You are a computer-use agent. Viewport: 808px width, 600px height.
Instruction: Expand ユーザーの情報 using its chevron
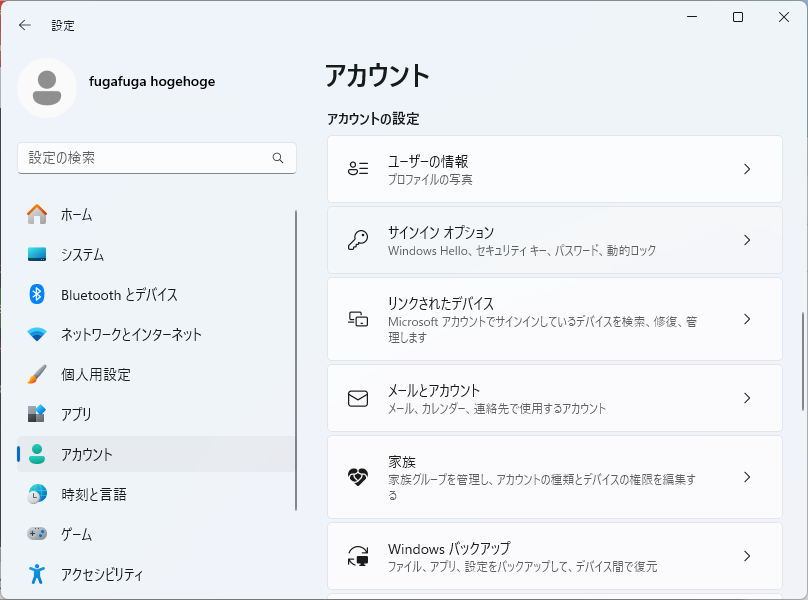(x=747, y=169)
